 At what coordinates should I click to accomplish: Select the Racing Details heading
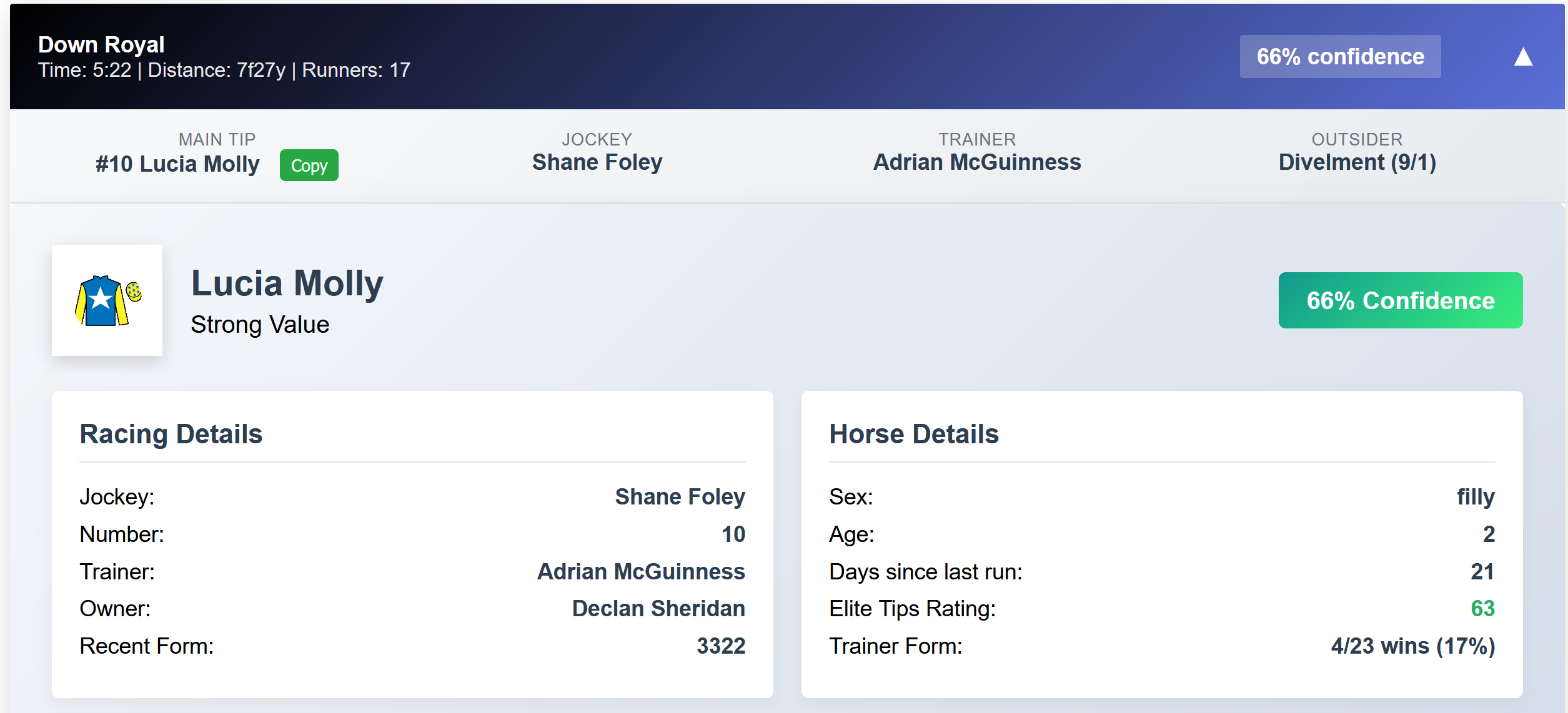tap(171, 434)
